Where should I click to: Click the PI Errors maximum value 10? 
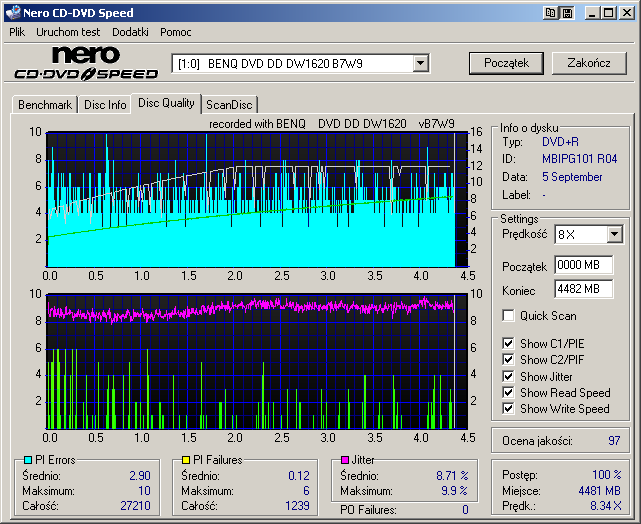[144, 490]
